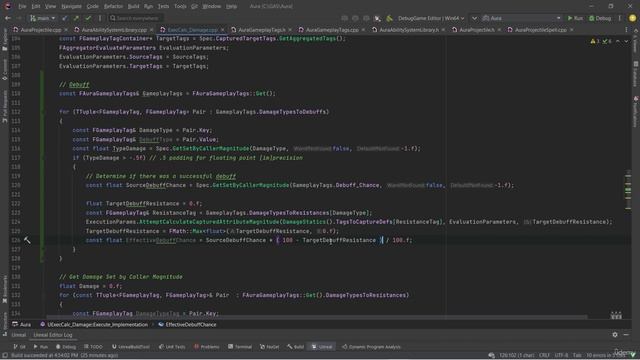Click the quick-fix hammer icon at line 126
The image size is (640, 360).
coord(27,240)
